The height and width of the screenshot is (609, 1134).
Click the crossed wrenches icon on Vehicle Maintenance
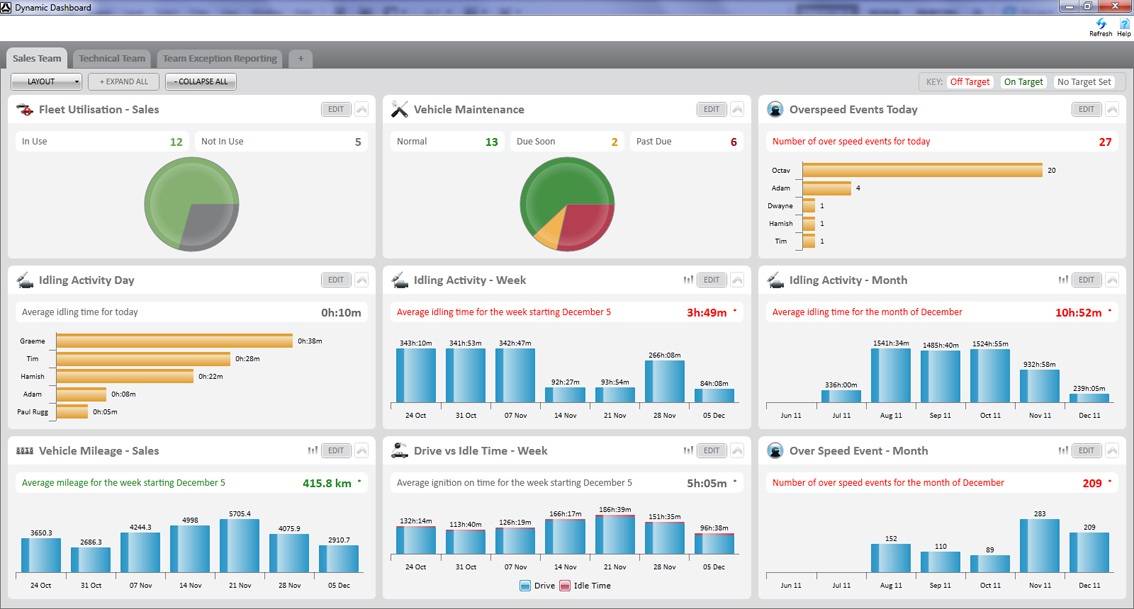[399, 109]
